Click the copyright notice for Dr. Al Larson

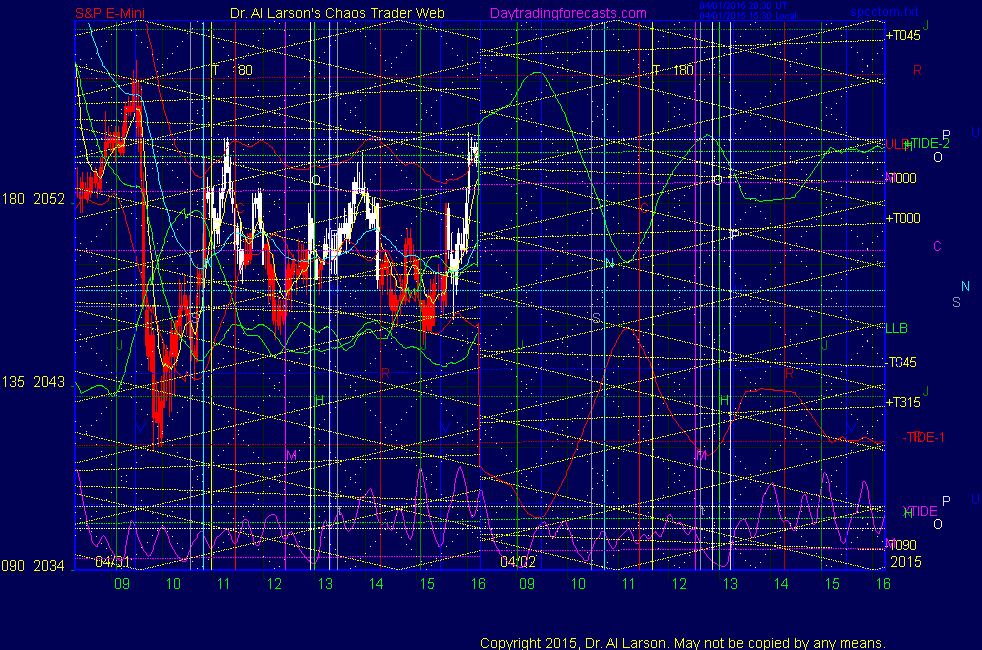[x=683, y=643]
